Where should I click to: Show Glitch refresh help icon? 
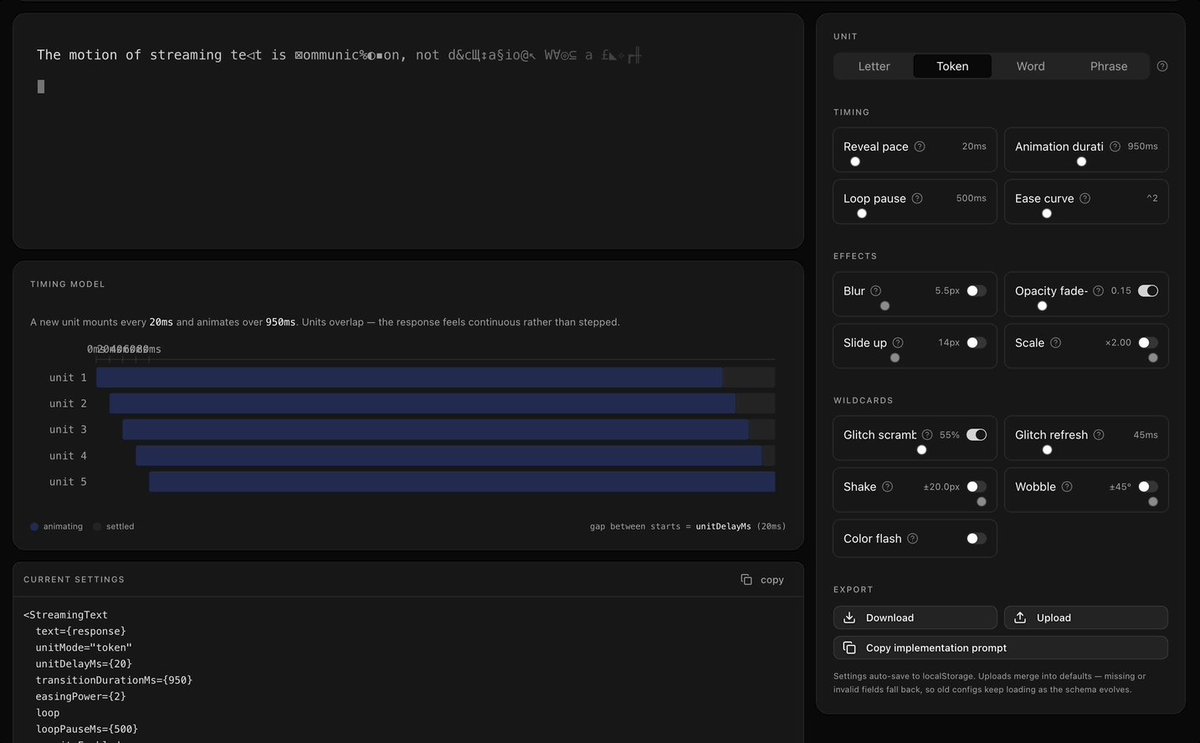1099,435
